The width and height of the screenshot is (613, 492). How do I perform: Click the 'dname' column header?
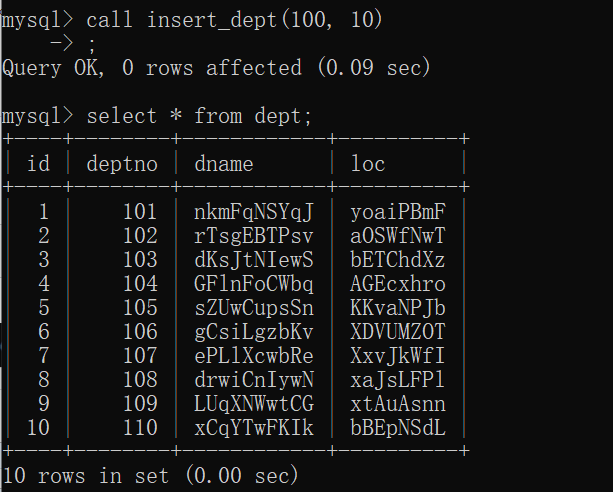[224, 163]
